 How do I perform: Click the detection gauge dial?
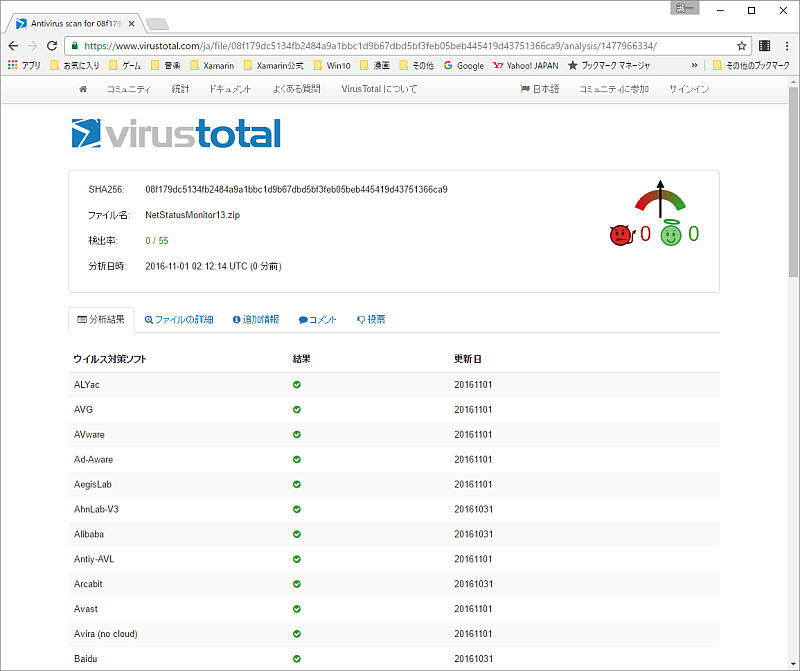(x=660, y=200)
